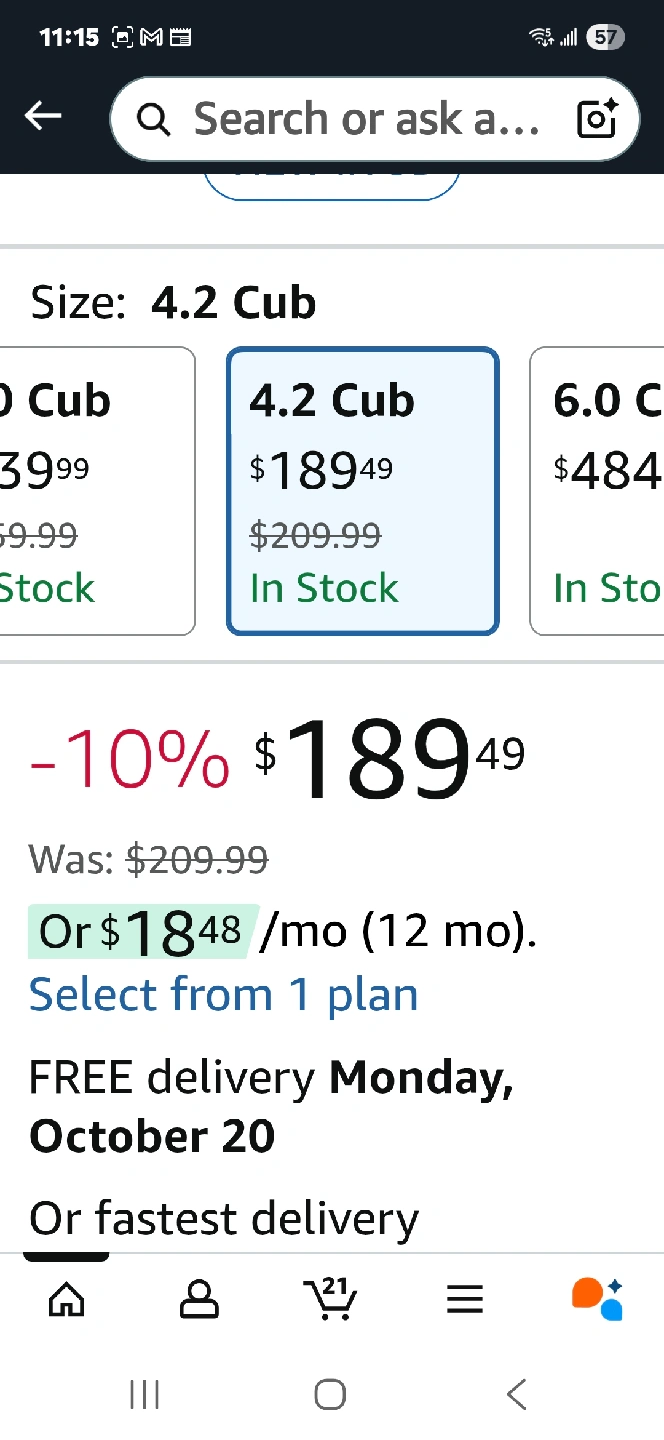
Task: Click Select from 1 plan link
Action: [223, 995]
